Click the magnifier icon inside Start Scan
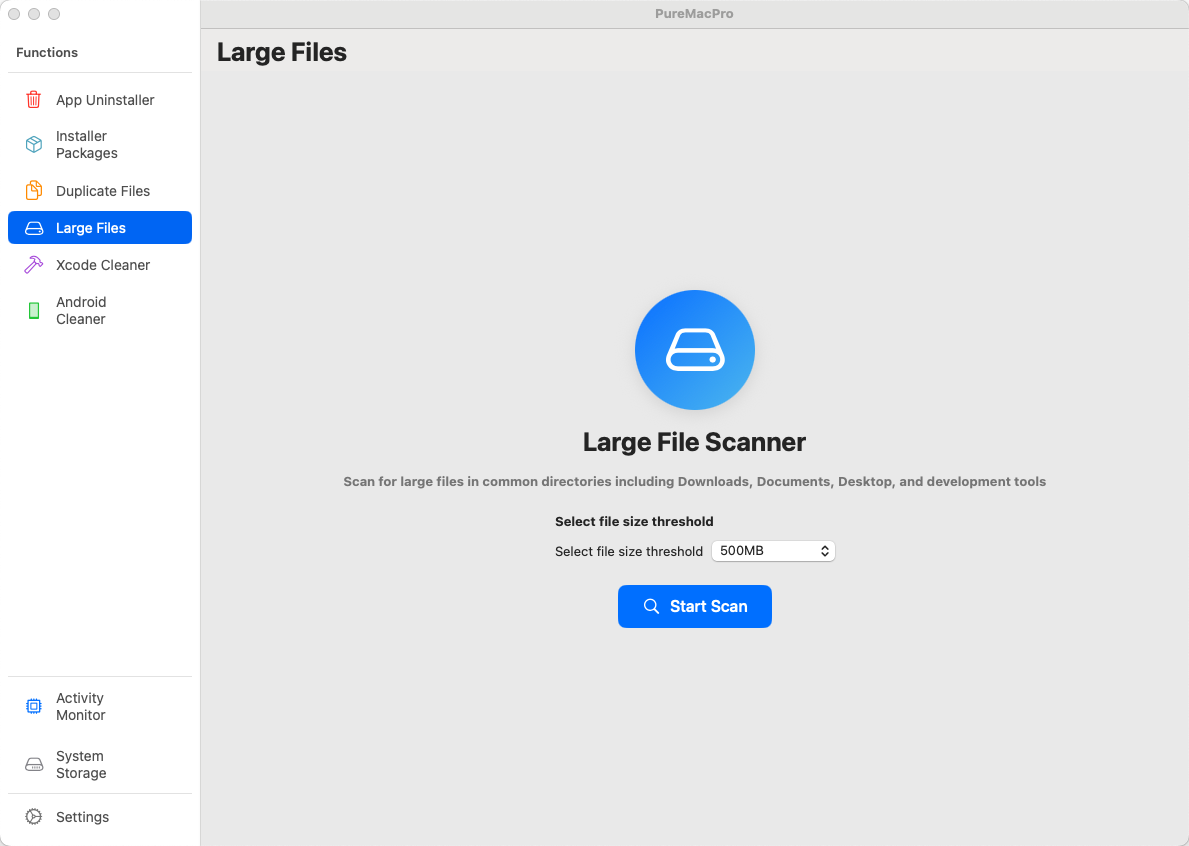The width and height of the screenshot is (1189, 846). [651, 606]
